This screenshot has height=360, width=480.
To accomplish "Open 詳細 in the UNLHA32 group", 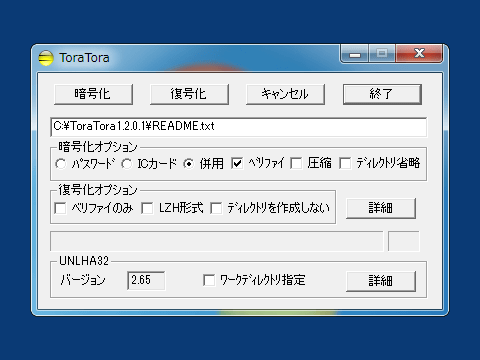I will tap(381, 281).
